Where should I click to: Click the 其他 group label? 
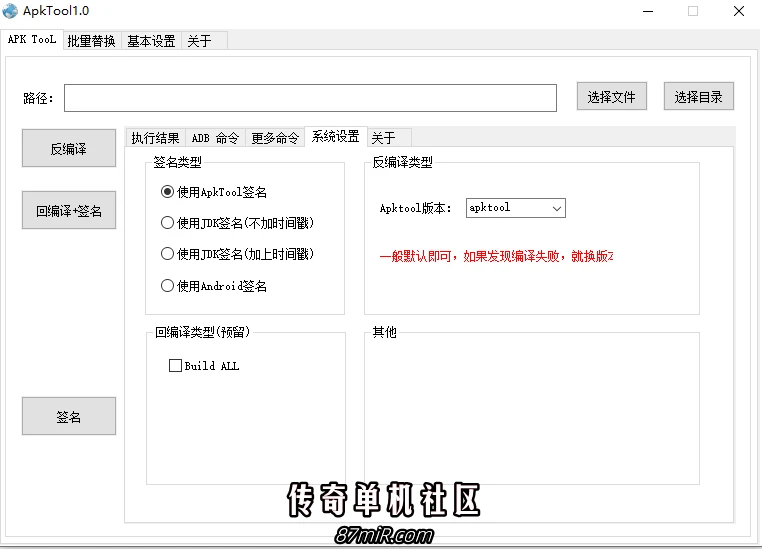[384, 332]
